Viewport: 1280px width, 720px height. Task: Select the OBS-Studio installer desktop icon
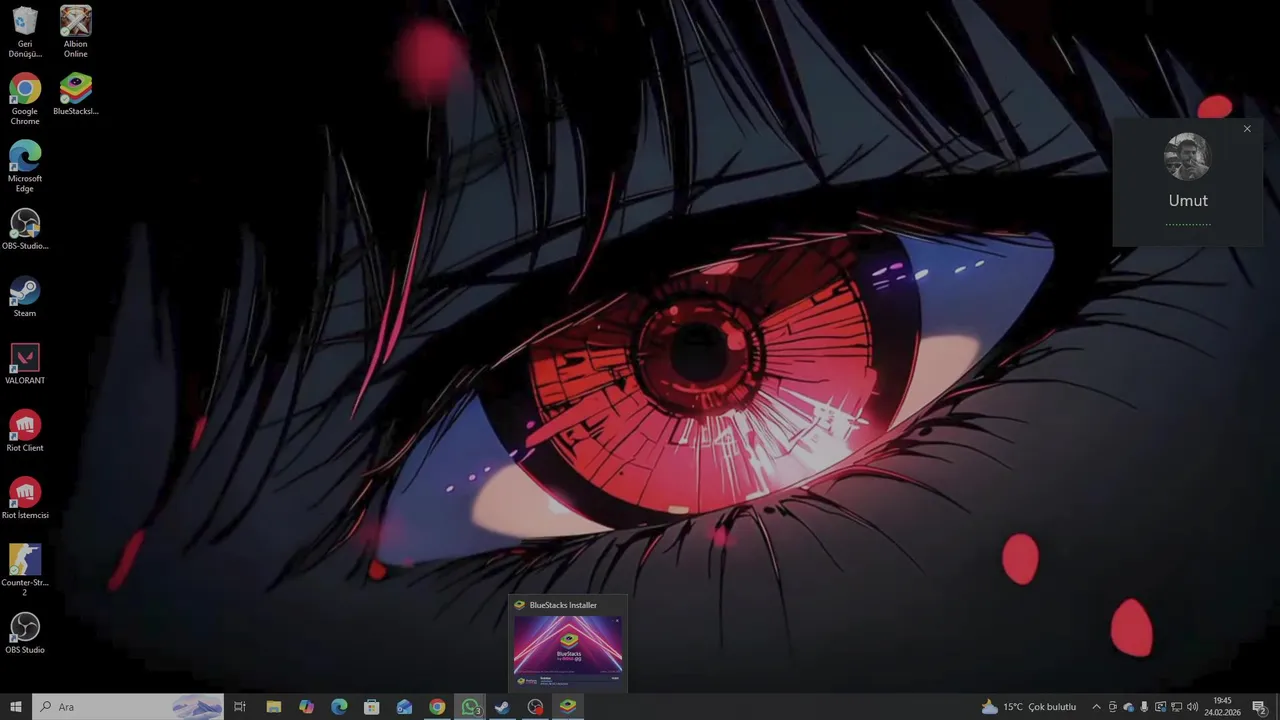click(25, 229)
